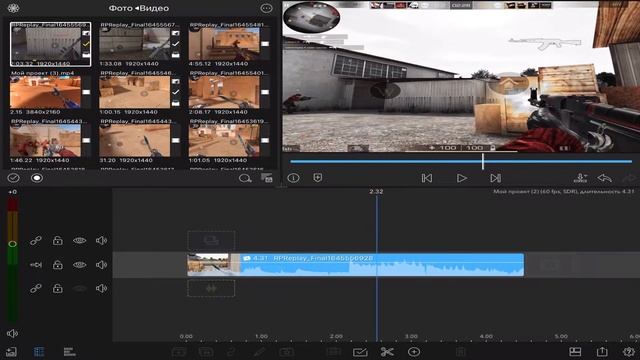640x360 pixels.
Task: Open the clip editor checkmark-frame tool
Action: (360, 352)
